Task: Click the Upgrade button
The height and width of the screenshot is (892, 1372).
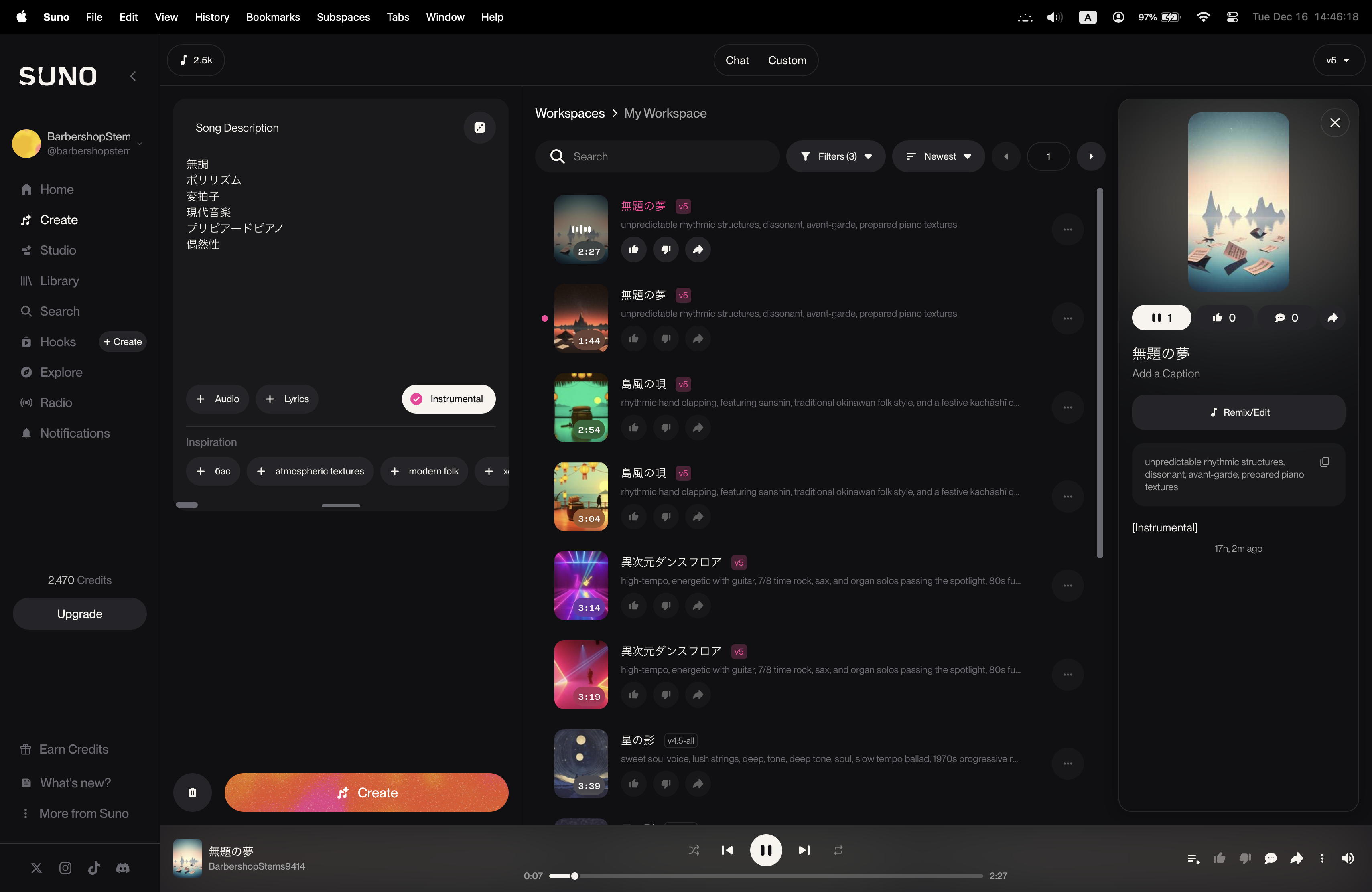Action: (79, 614)
